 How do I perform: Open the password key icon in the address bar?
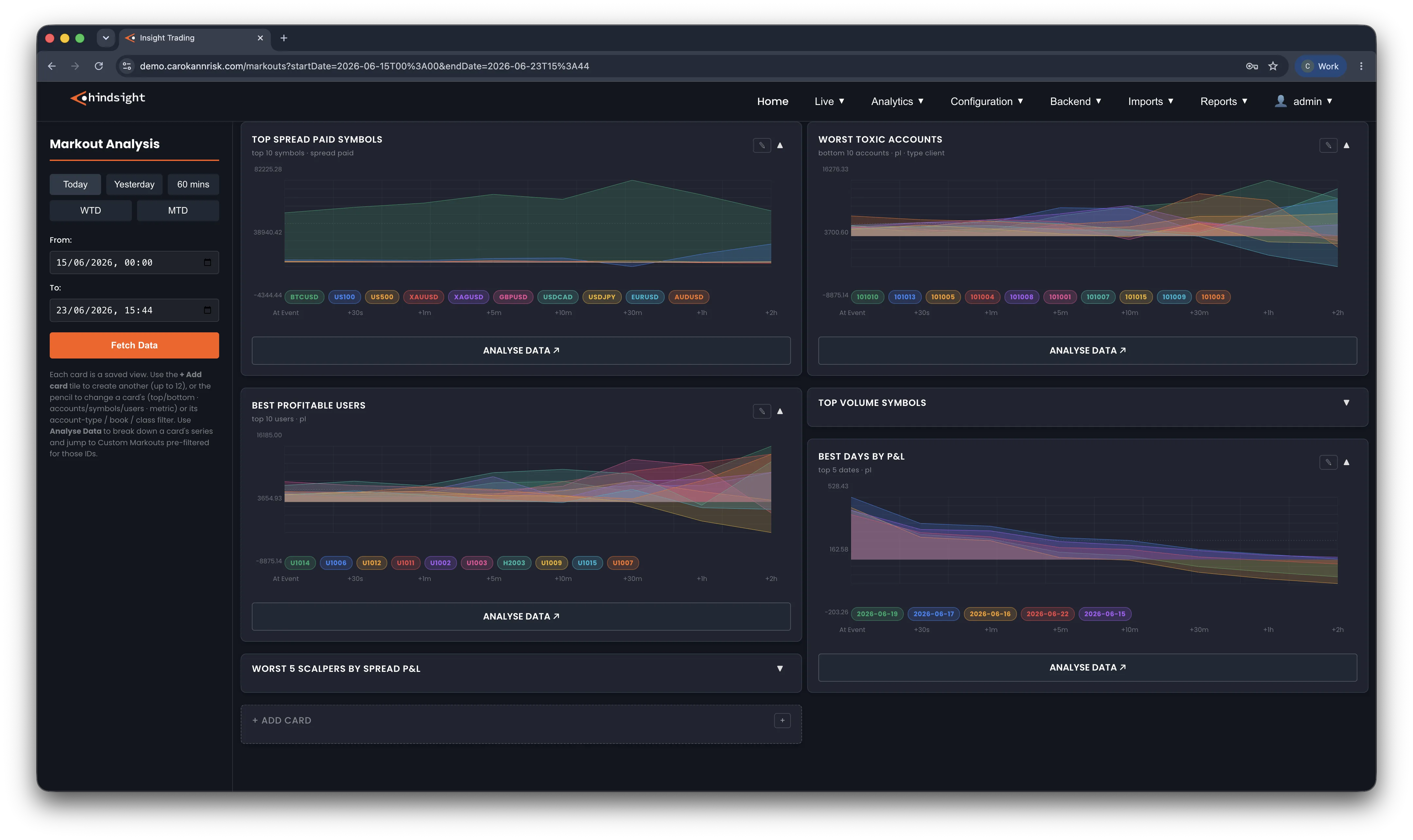coord(1252,66)
